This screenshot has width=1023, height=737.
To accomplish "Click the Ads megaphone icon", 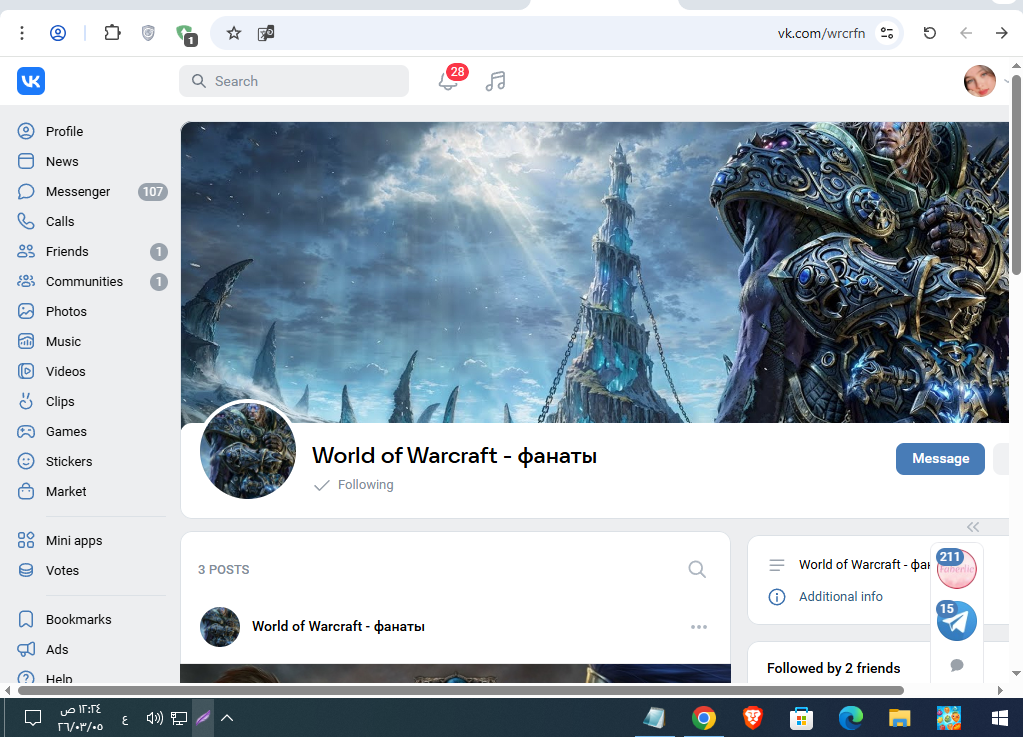I will [x=25, y=649].
